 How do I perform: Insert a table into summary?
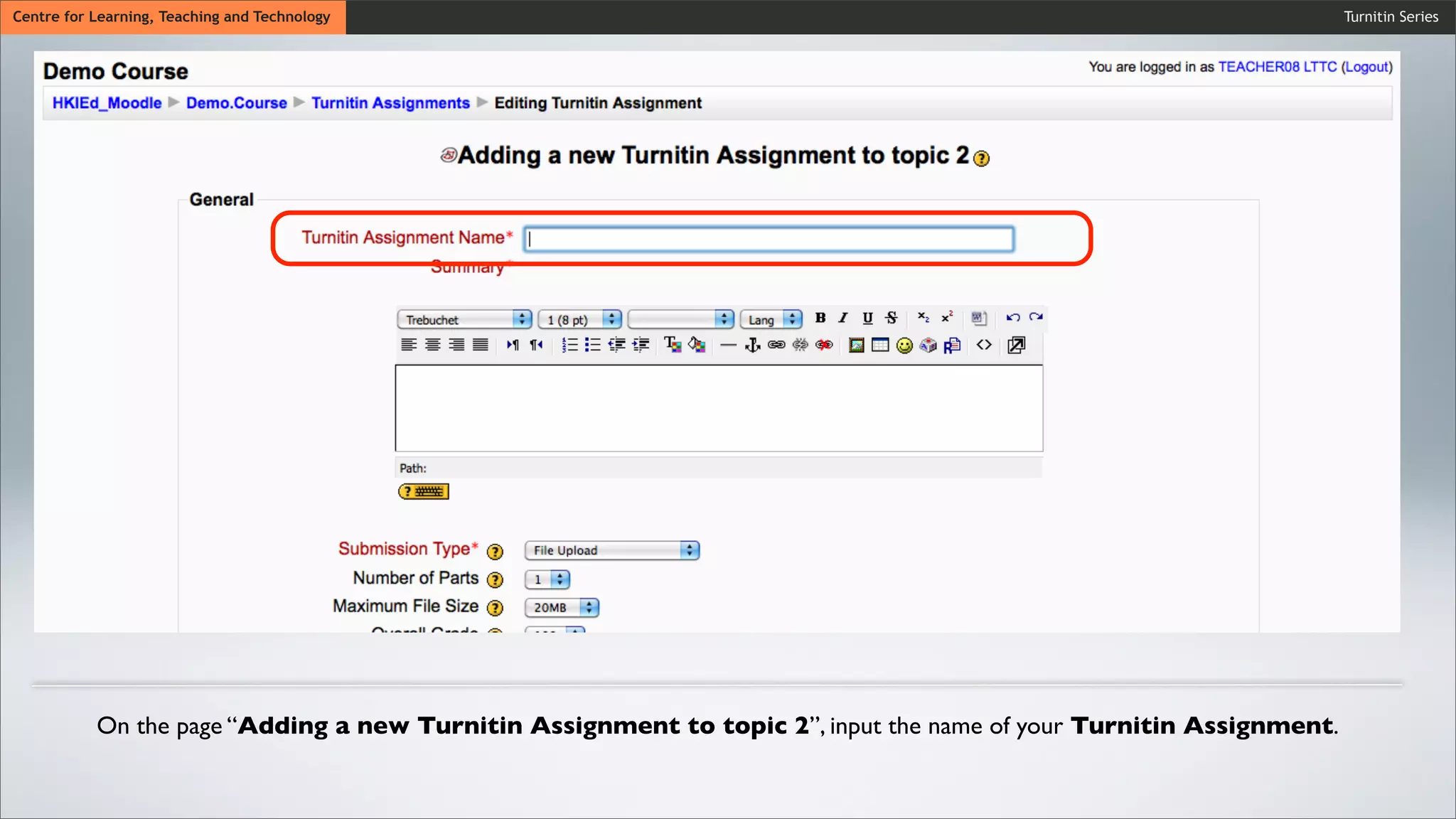(880, 346)
